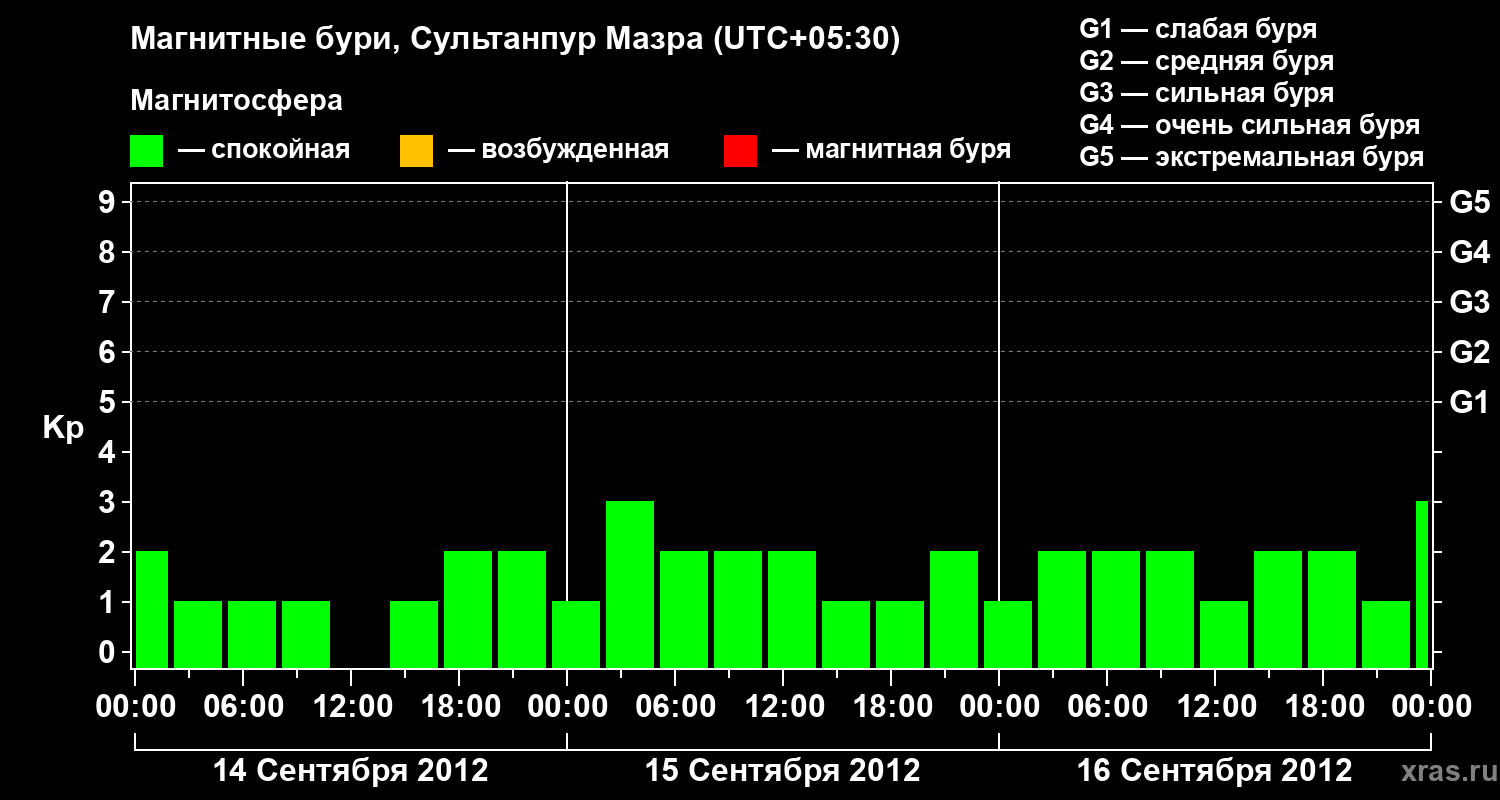
Task: Click the 'G1 — слабая буря' legend line
Action: 1198,29
